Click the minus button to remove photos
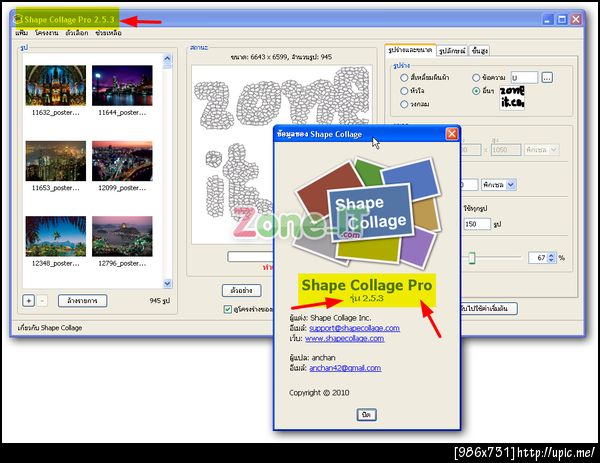This screenshot has height=463, width=600. coord(42,301)
